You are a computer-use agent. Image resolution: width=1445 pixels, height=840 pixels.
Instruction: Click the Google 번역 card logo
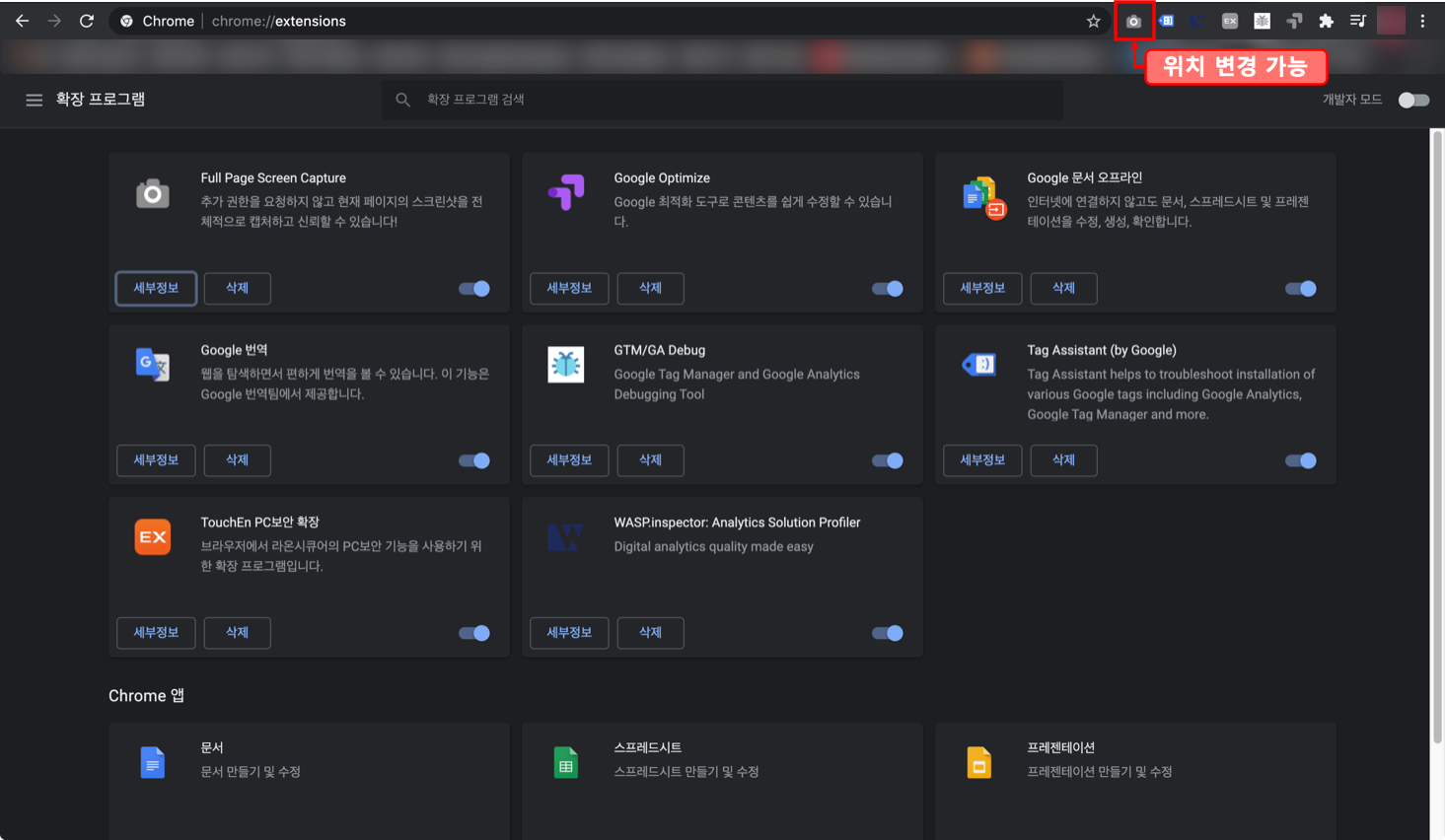coord(152,365)
